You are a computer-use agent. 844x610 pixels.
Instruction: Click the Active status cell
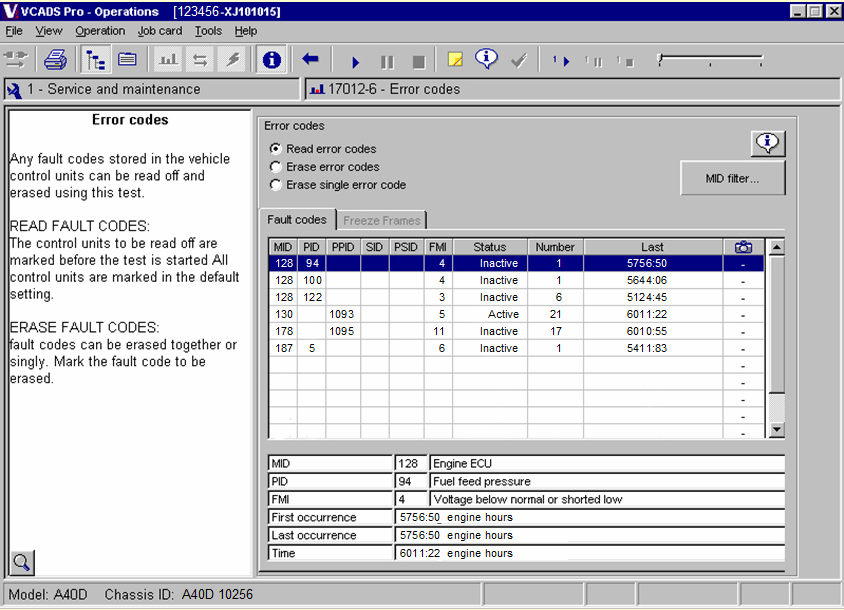(x=490, y=314)
